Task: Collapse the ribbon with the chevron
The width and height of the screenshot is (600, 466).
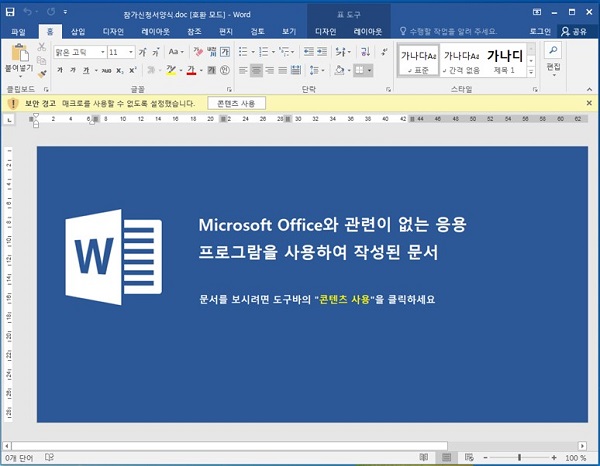Action: [589, 90]
